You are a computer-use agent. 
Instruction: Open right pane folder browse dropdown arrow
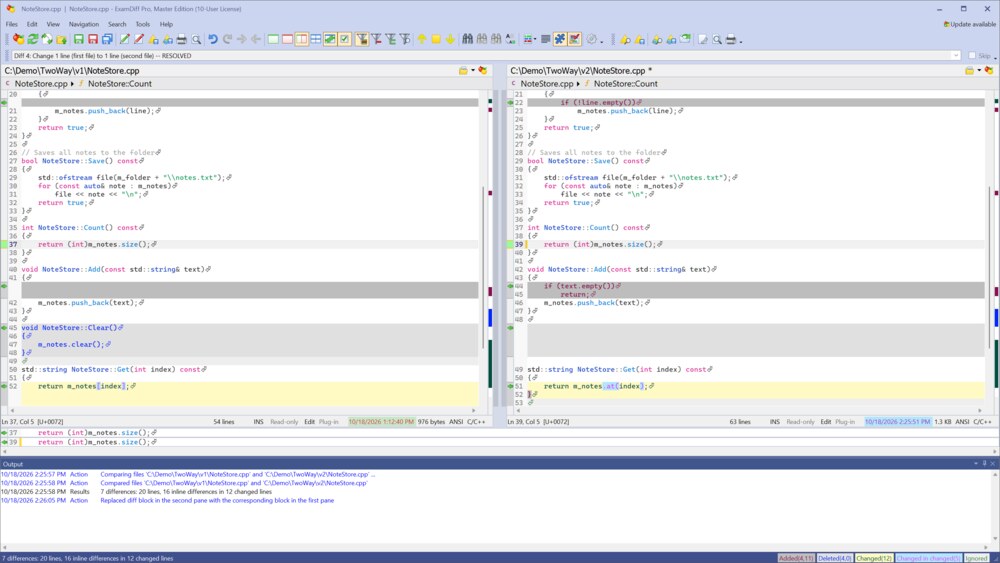pos(979,71)
